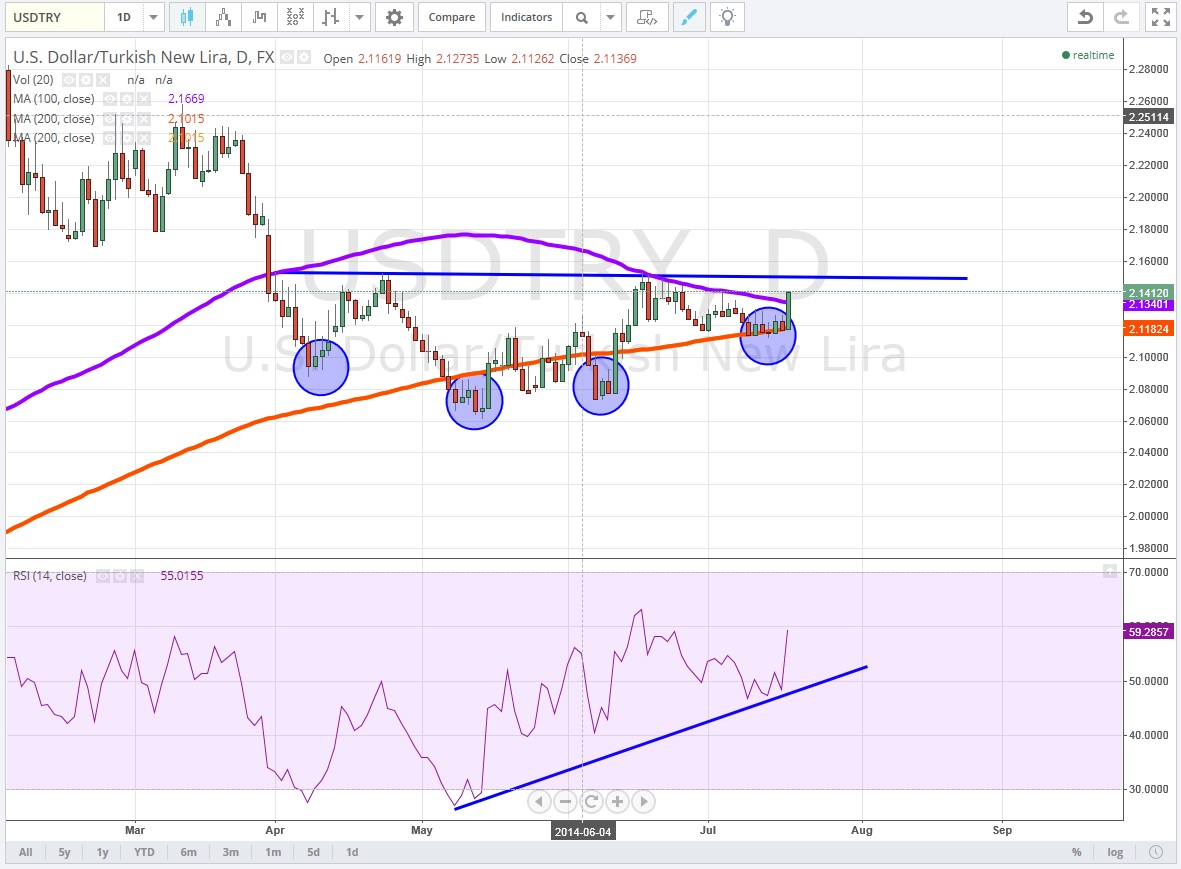Expand the 1D interval dropdown arrow

point(153,17)
